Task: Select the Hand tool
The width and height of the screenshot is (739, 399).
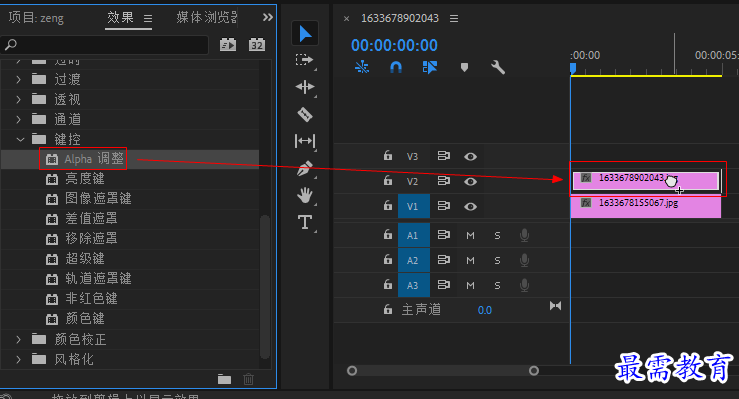Action: (304, 195)
